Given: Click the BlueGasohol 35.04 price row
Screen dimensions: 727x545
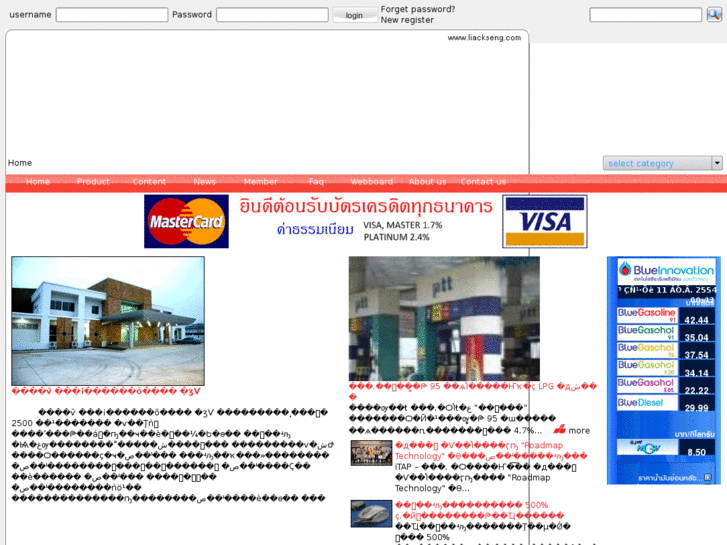Looking at the screenshot, I should click(666, 333).
